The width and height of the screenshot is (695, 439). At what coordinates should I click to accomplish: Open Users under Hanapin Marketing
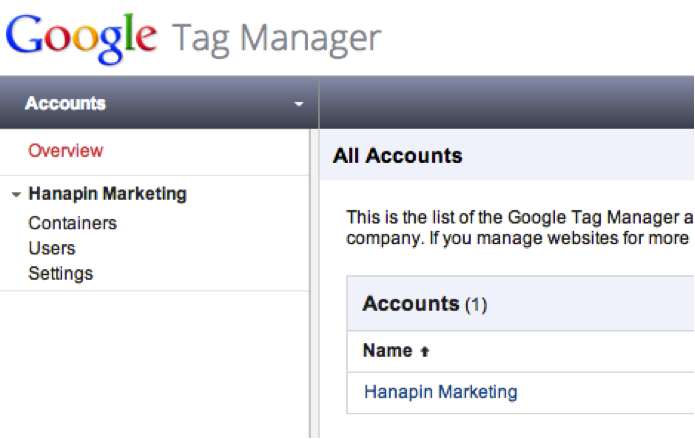52,248
